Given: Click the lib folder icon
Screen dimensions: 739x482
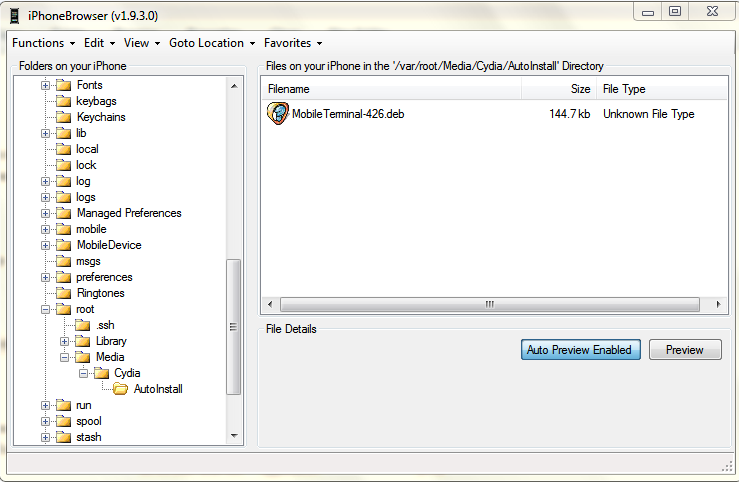Looking at the screenshot, I should coord(63,133).
